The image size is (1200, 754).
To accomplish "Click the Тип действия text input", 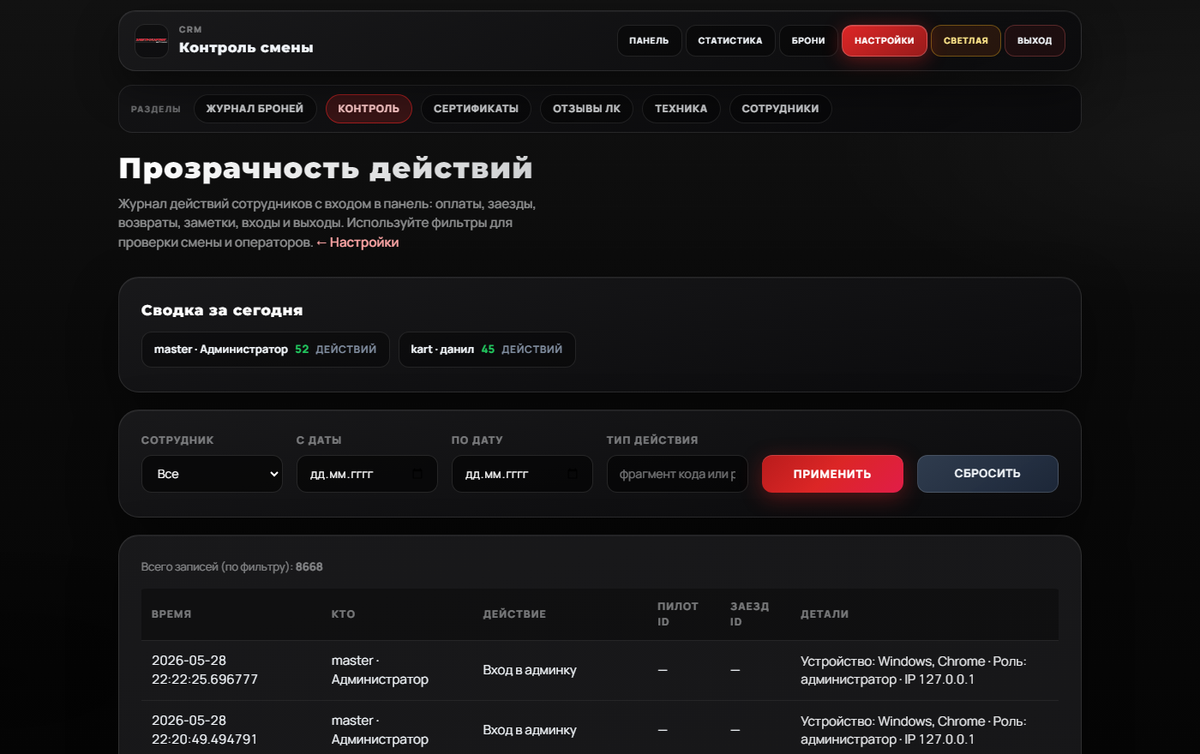I will pos(677,474).
